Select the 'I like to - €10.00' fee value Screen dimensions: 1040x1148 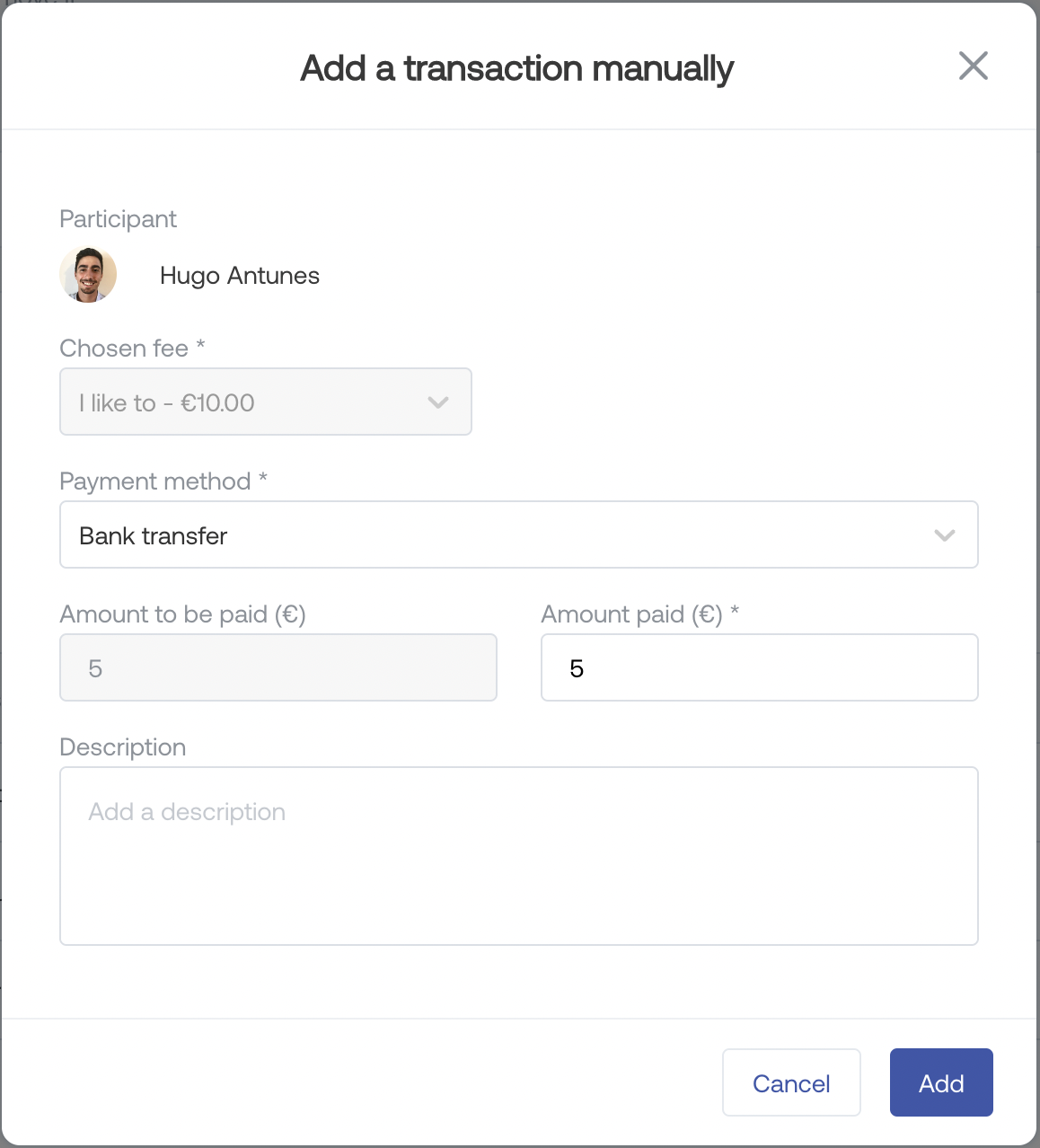pyautogui.click(x=167, y=402)
